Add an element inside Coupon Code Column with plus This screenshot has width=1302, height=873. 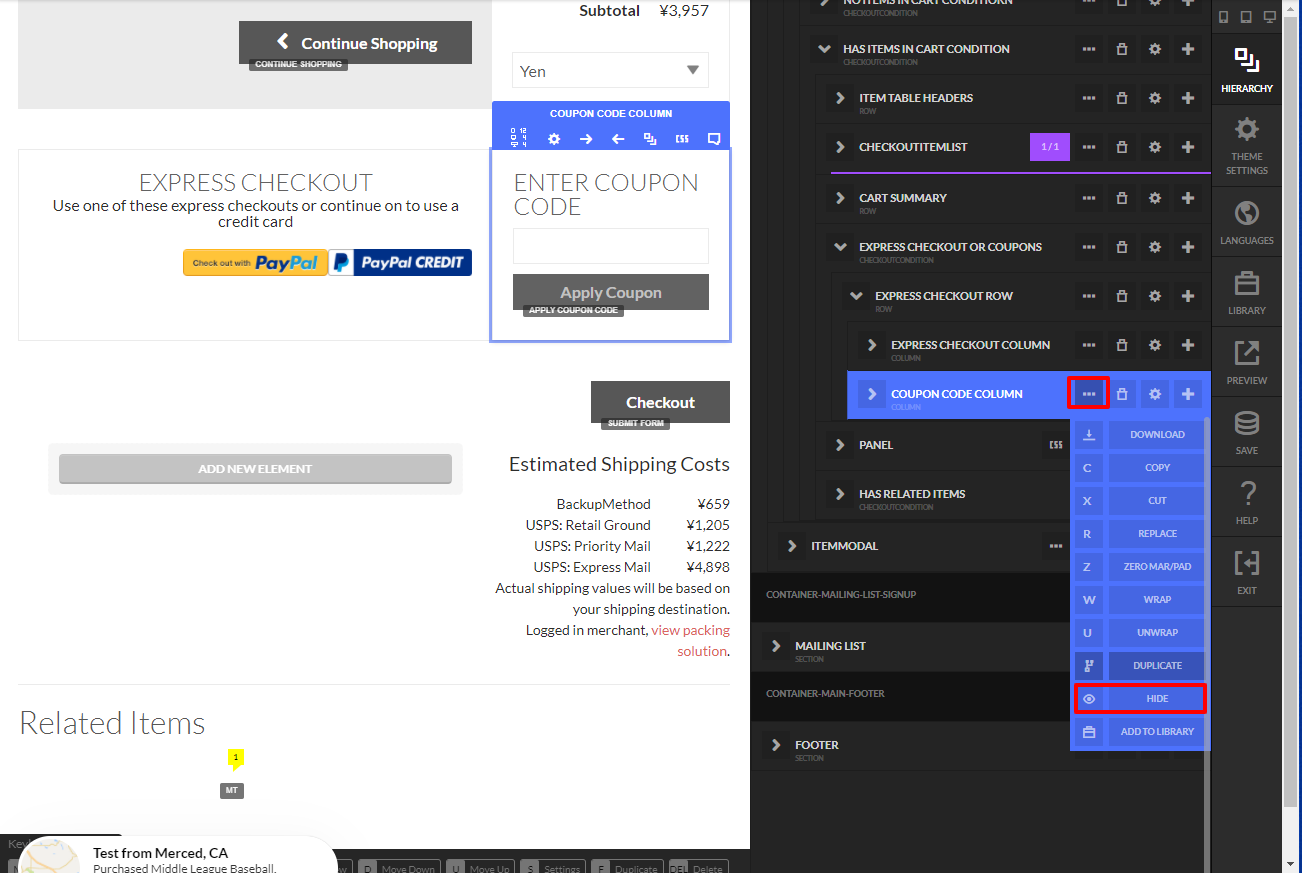[x=1188, y=394]
